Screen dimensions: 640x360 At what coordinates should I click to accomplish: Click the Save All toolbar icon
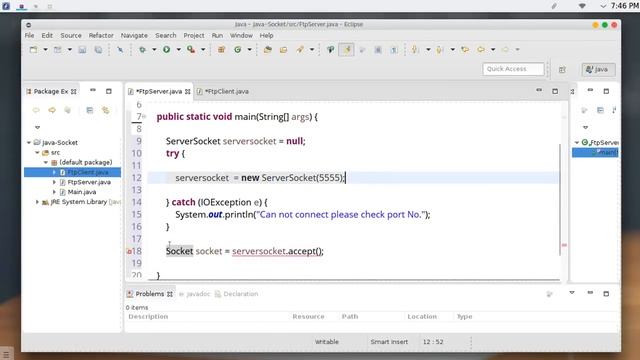click(x=98, y=49)
